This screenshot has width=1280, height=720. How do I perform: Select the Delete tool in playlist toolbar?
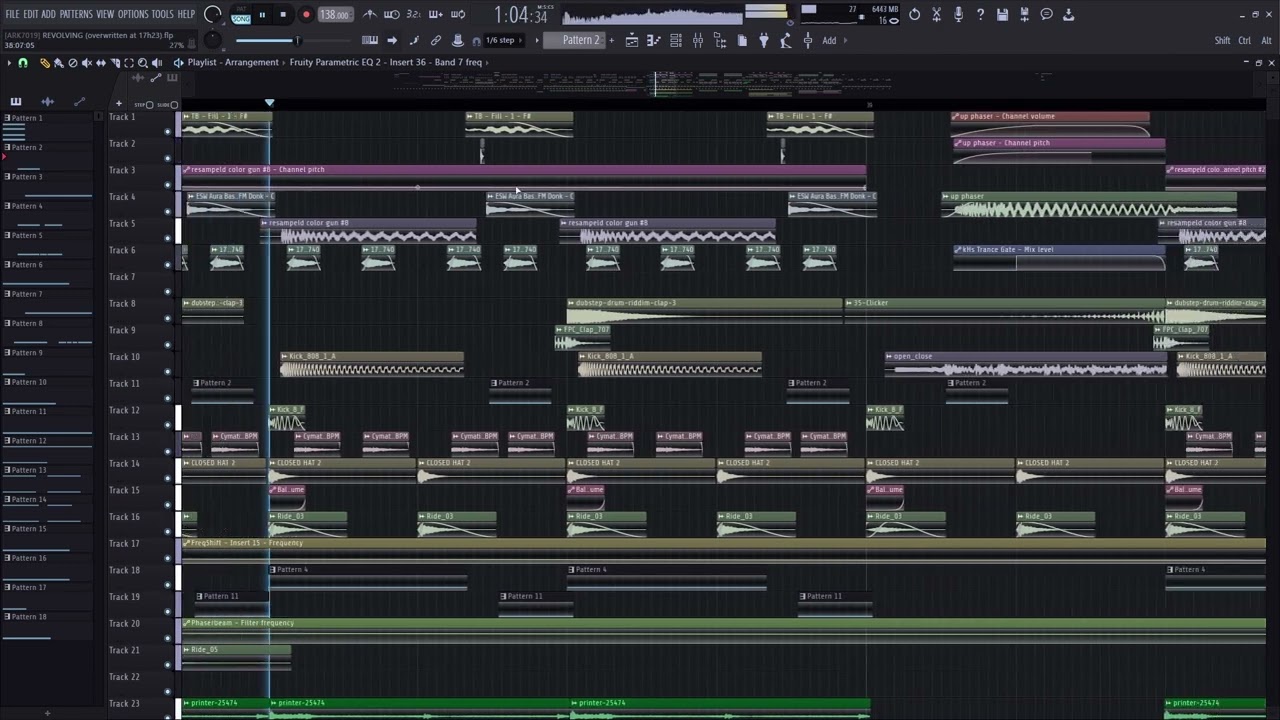[72, 63]
